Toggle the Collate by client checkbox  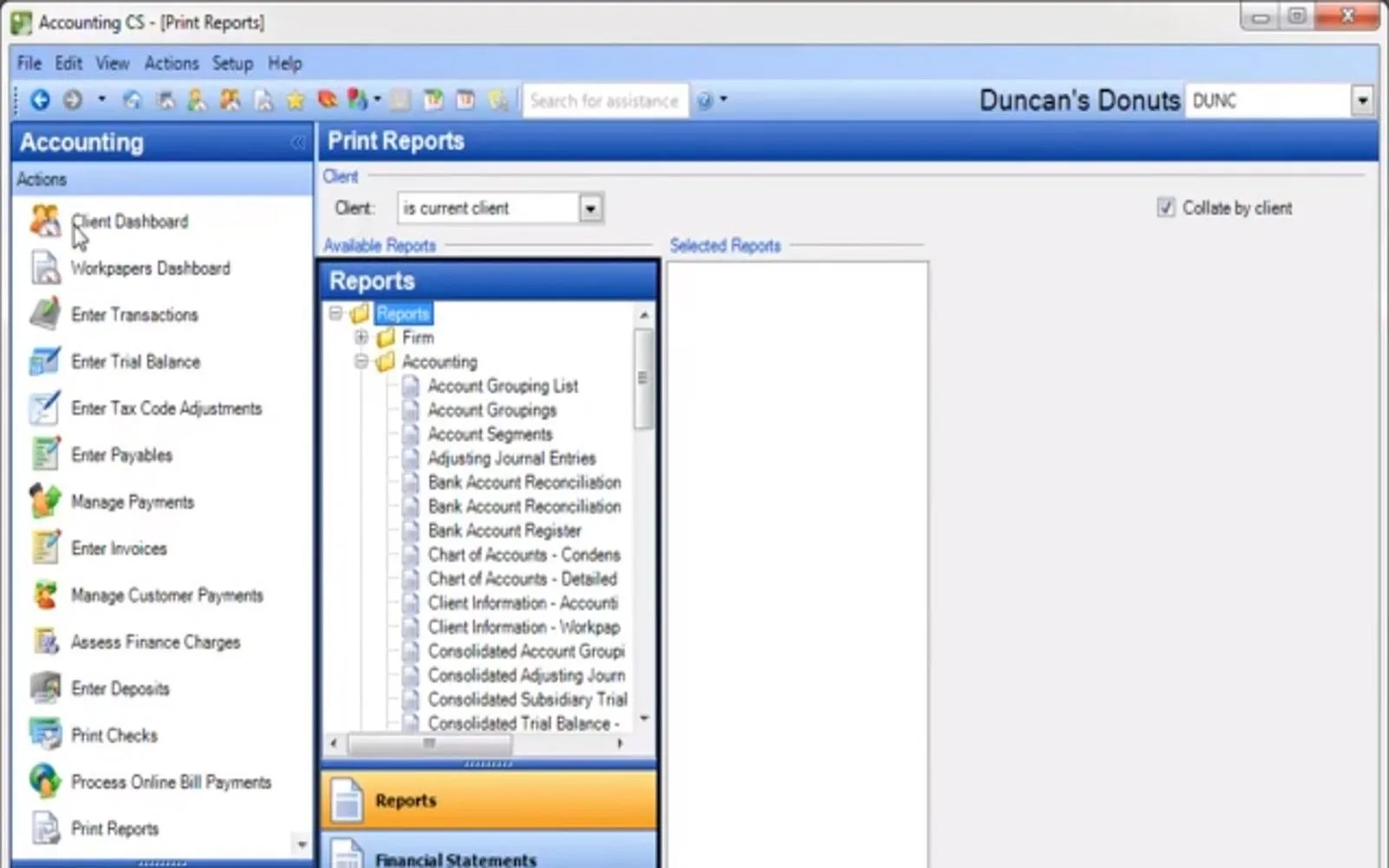pyautogui.click(x=1166, y=207)
